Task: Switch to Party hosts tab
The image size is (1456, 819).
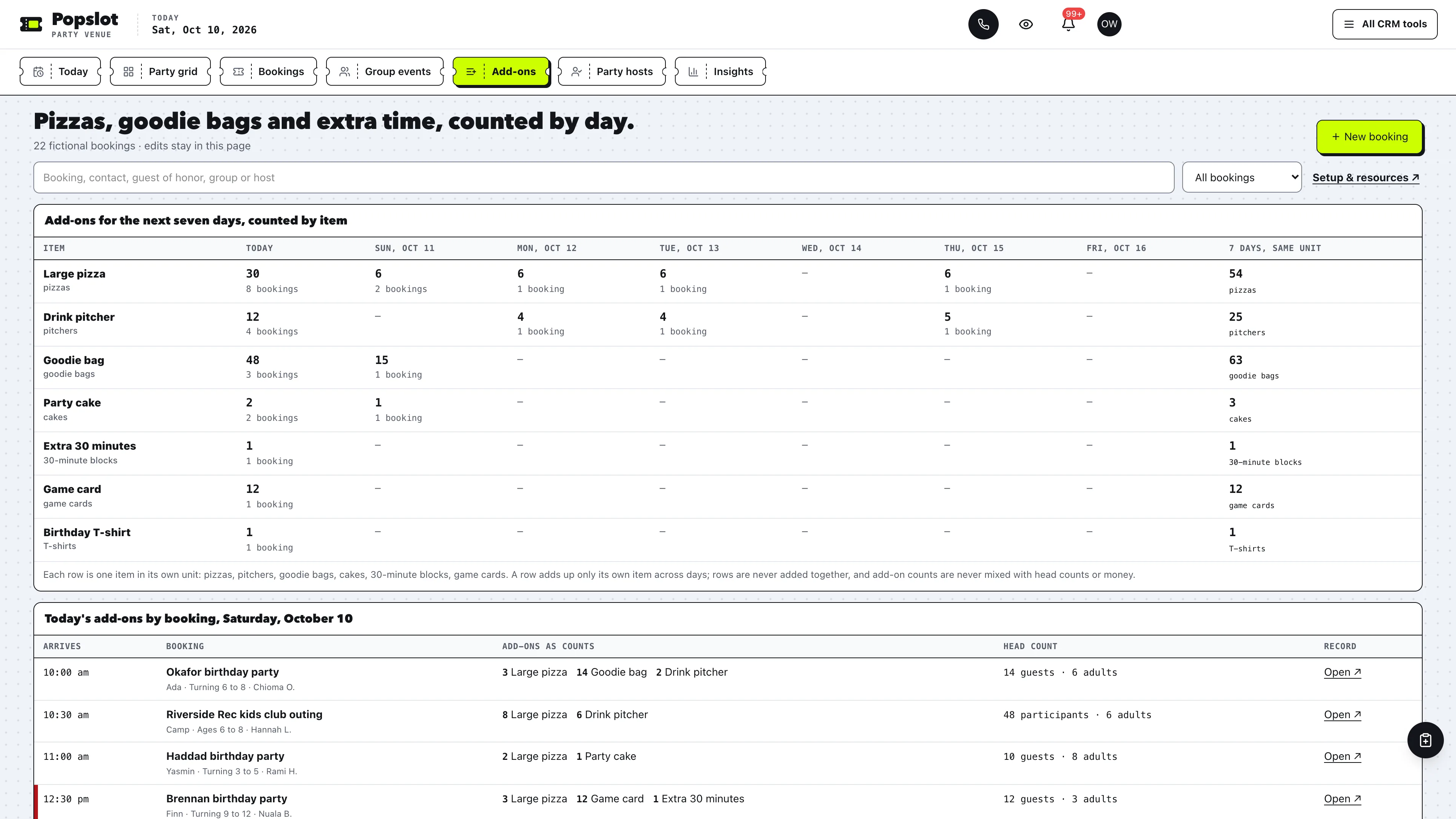Action: click(612, 71)
